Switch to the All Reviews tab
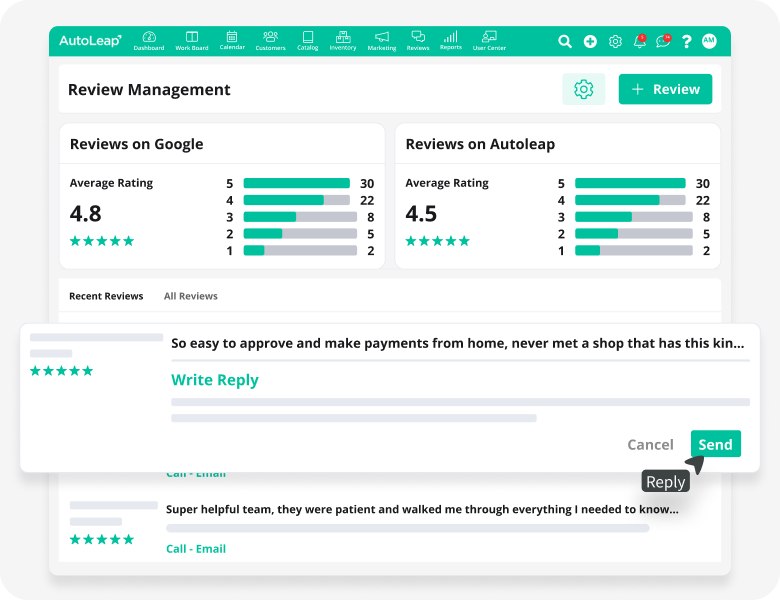Image resolution: width=780 pixels, height=600 pixels. pyautogui.click(x=190, y=296)
